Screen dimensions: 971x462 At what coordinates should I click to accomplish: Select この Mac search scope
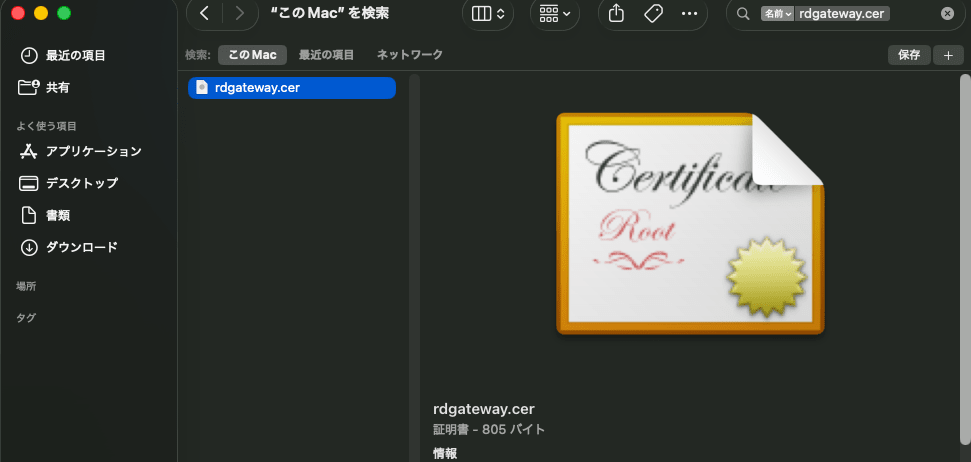click(x=252, y=54)
